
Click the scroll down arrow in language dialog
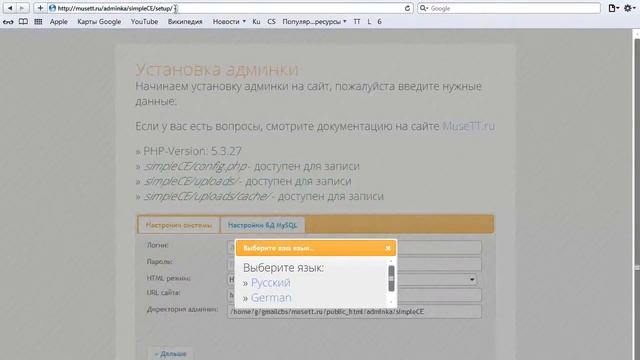[391, 302]
